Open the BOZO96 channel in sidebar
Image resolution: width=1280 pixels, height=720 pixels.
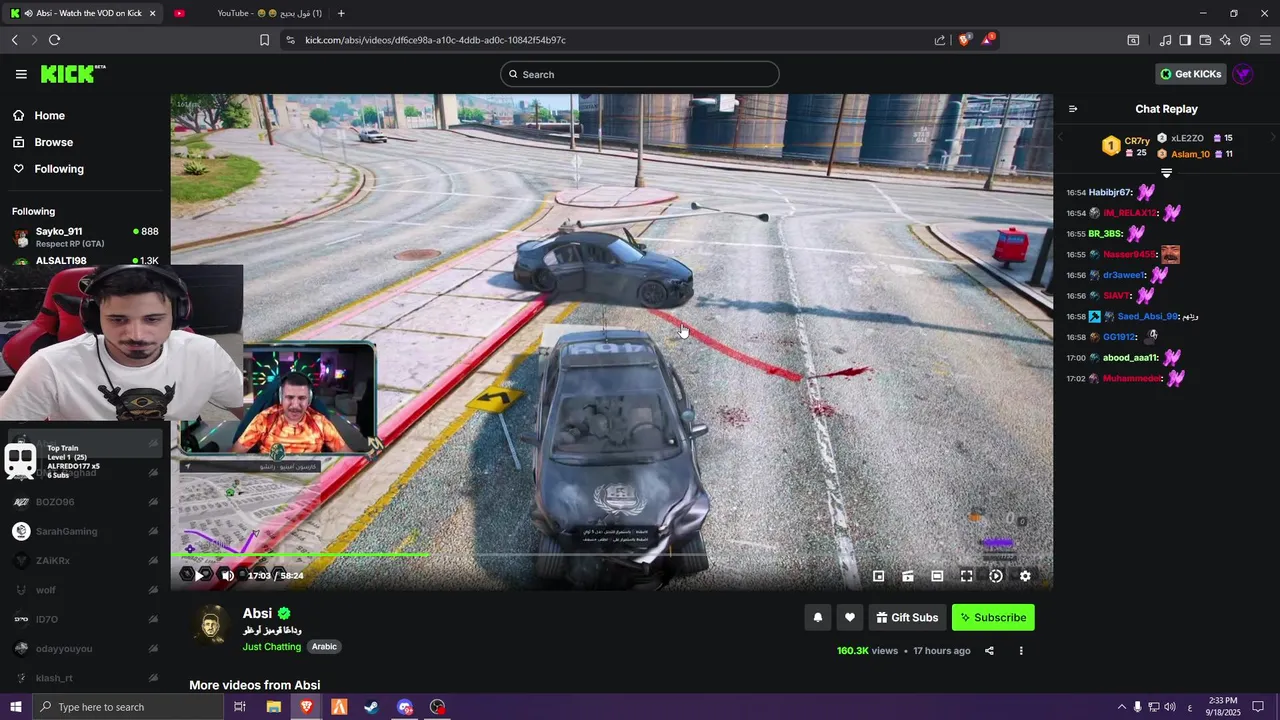tap(85, 502)
